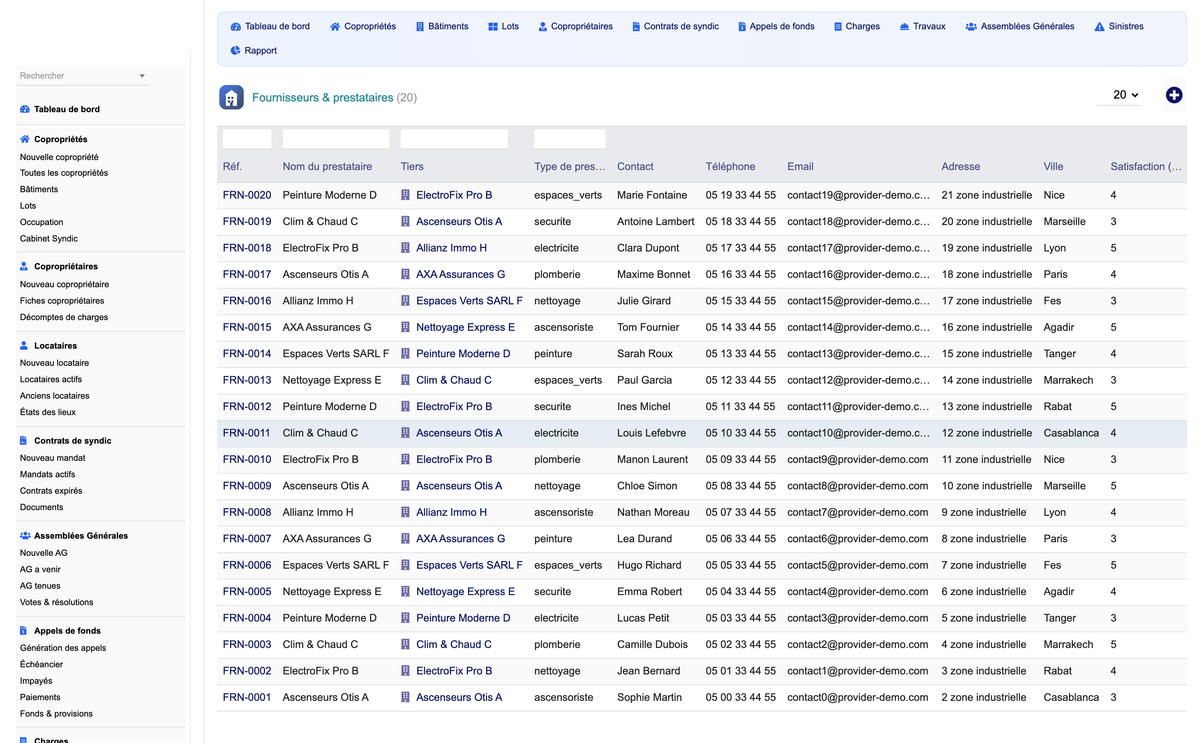Click phone number 05 03 33 44 55

tap(740, 618)
